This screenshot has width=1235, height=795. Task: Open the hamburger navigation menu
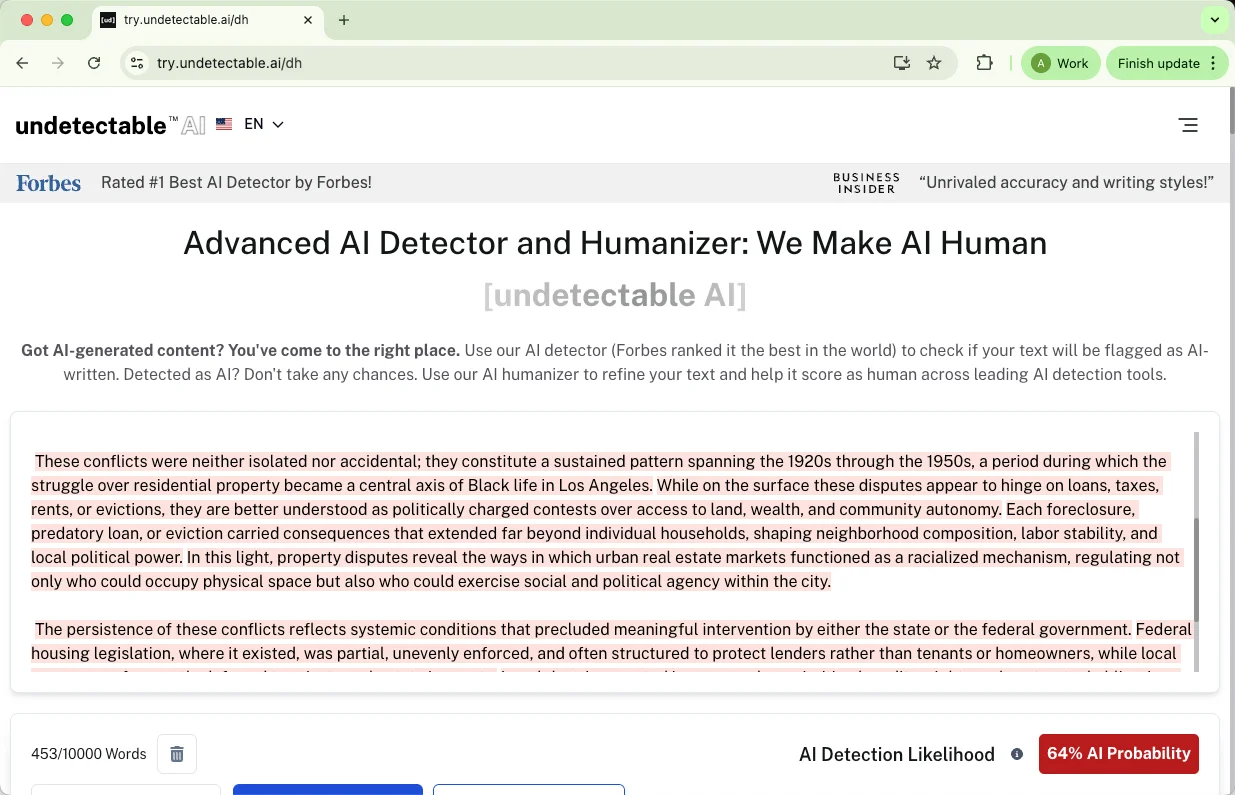(x=1188, y=124)
